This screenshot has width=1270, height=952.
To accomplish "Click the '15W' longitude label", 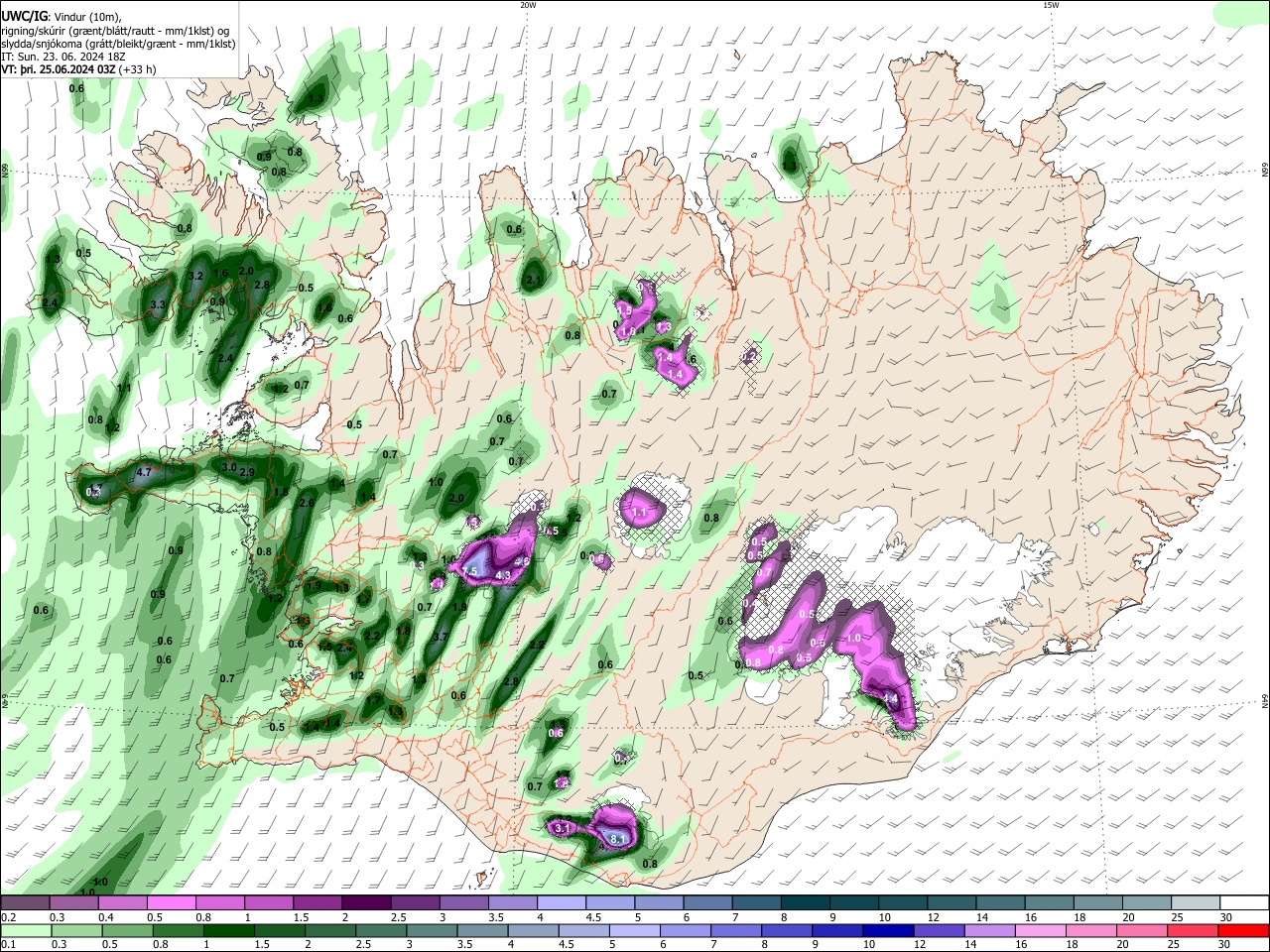I will [x=1050, y=5].
